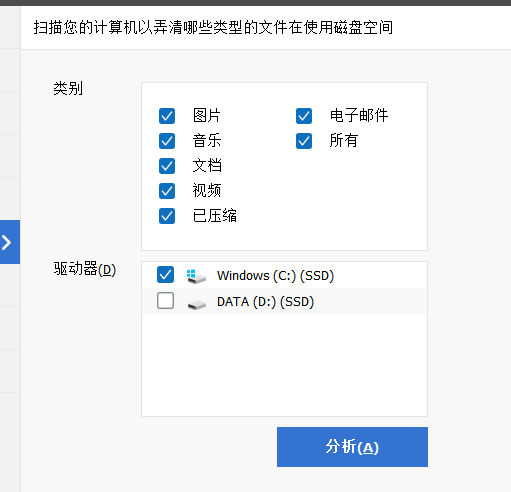This screenshot has height=492, width=511.
Task: Click the 类别 label
Action: 68,88
